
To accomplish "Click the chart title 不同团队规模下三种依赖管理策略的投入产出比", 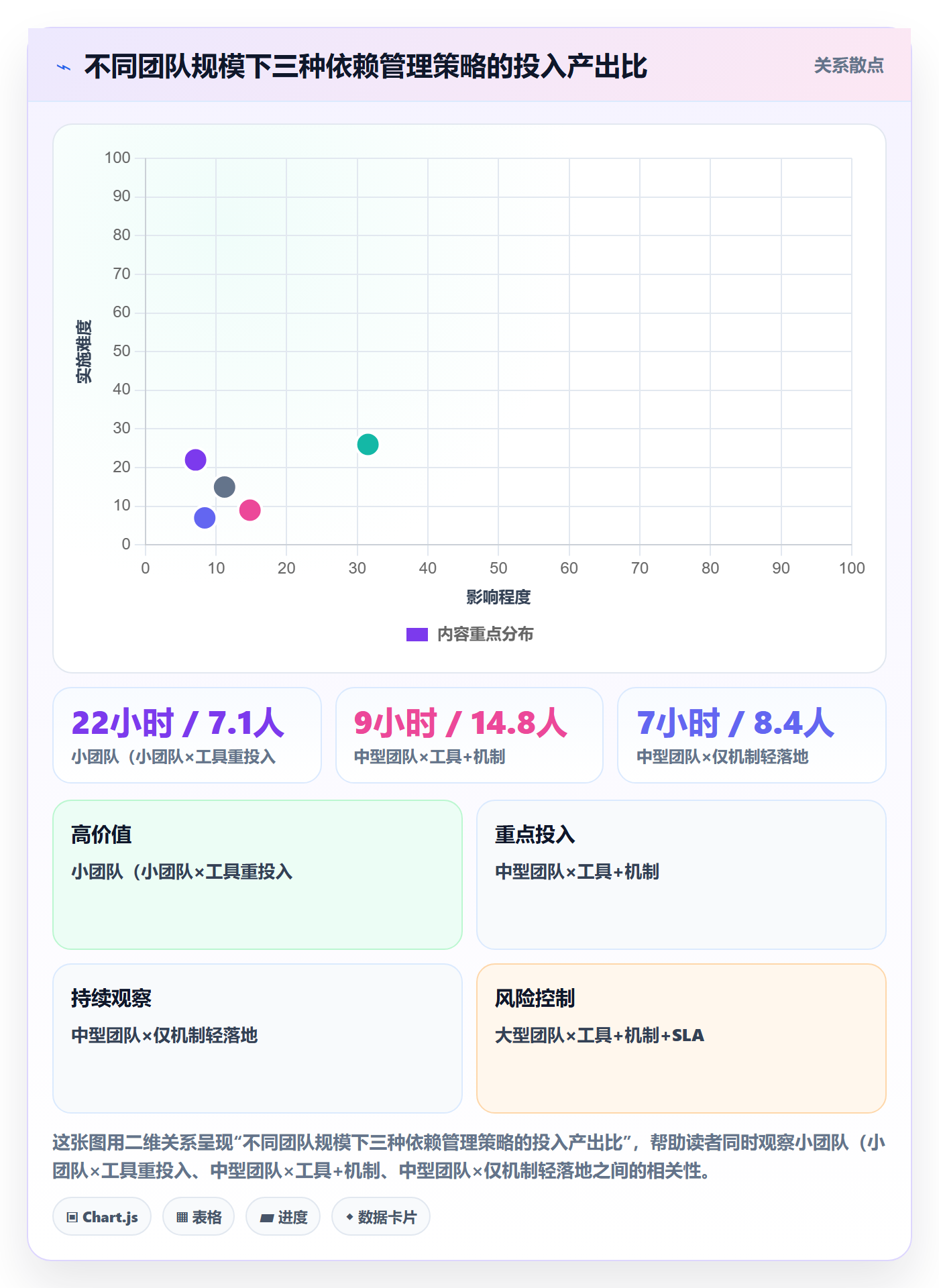I will click(x=366, y=66).
